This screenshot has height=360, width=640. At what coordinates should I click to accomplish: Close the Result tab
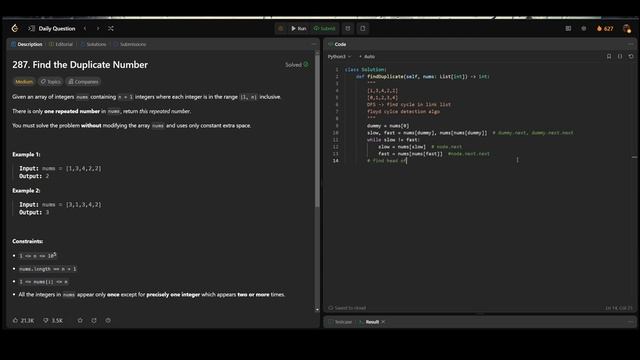pyautogui.click(x=383, y=322)
